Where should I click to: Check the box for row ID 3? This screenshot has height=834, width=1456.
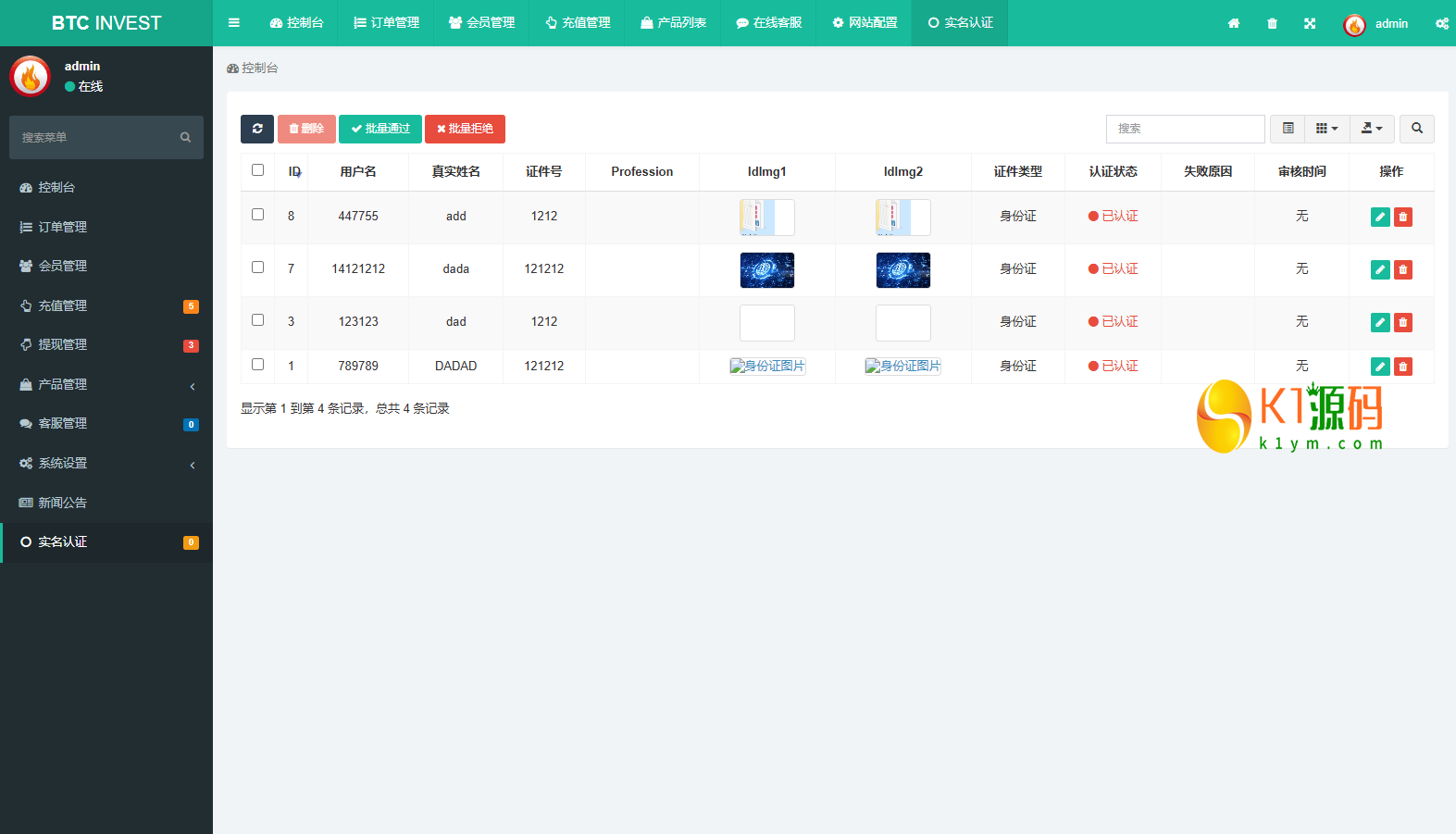pos(257,320)
